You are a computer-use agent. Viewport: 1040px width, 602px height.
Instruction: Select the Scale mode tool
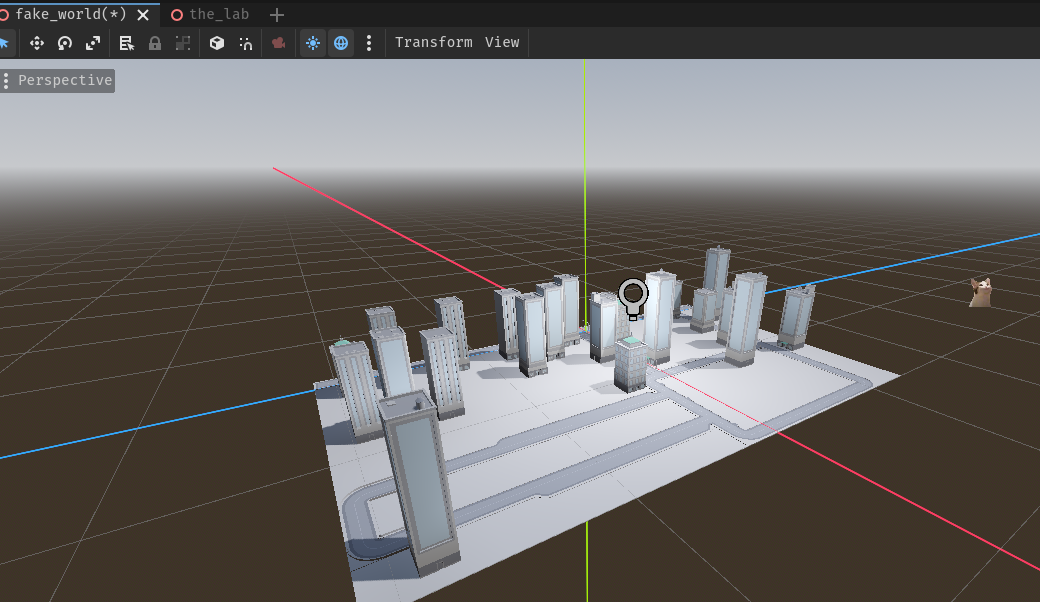pyautogui.click(x=93, y=43)
